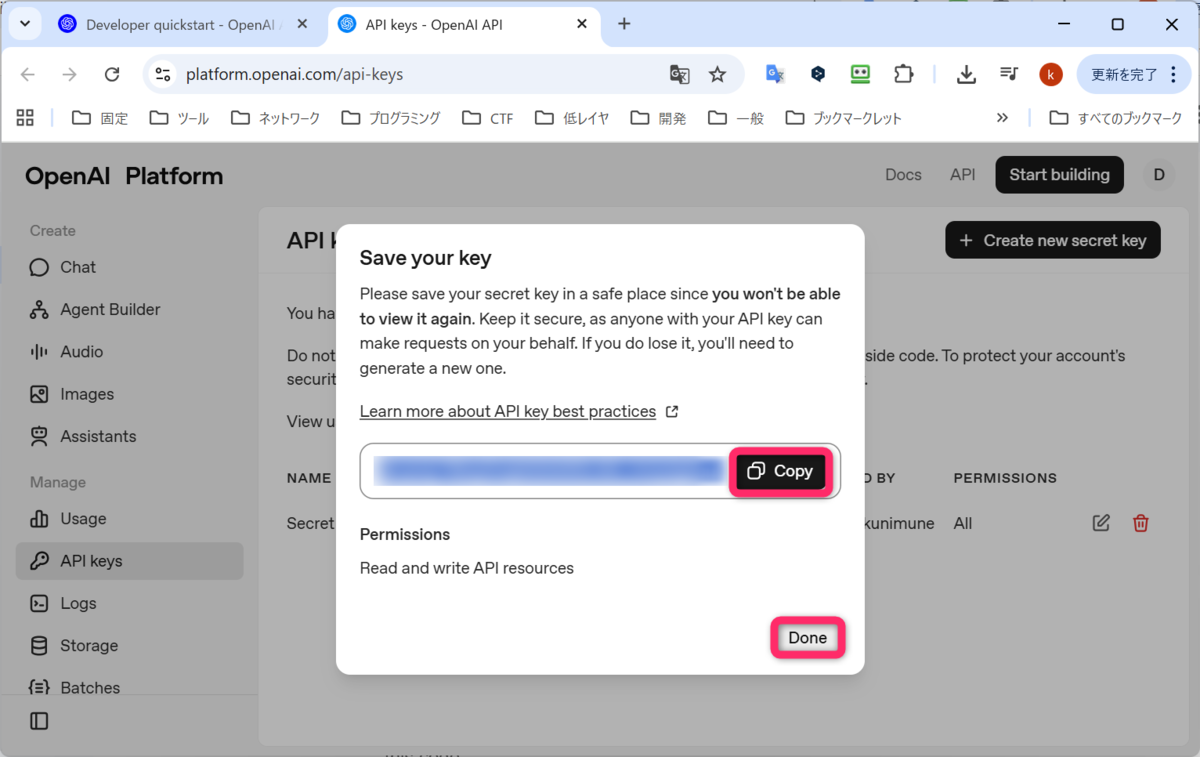
Task: Collapse sidebar with the panel toggle icon
Action: pos(39,721)
